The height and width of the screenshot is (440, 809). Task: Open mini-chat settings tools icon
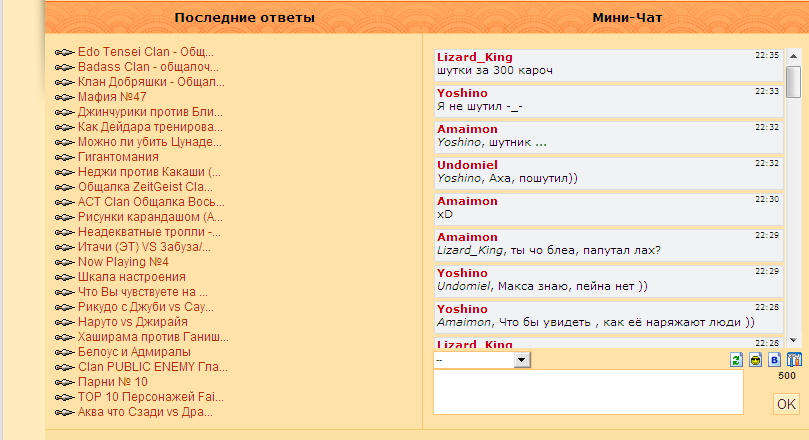coord(794,360)
